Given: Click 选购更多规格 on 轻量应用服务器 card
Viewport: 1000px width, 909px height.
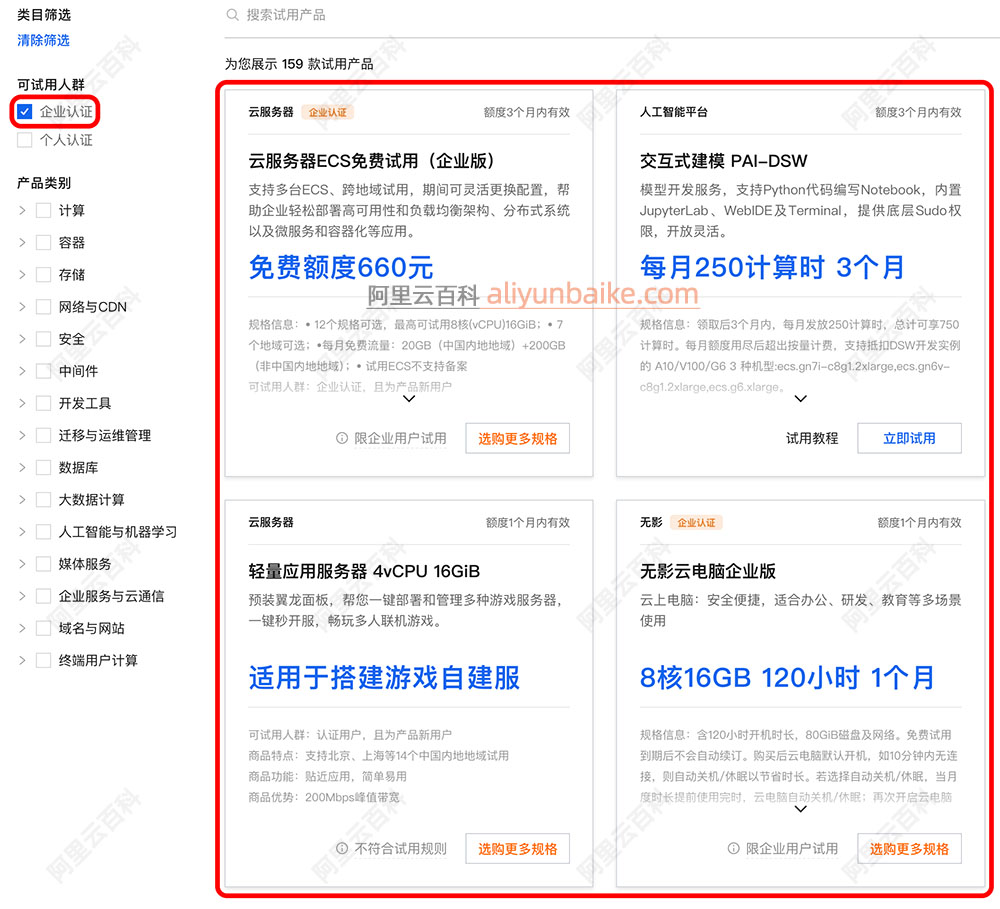Looking at the screenshot, I should [x=518, y=848].
